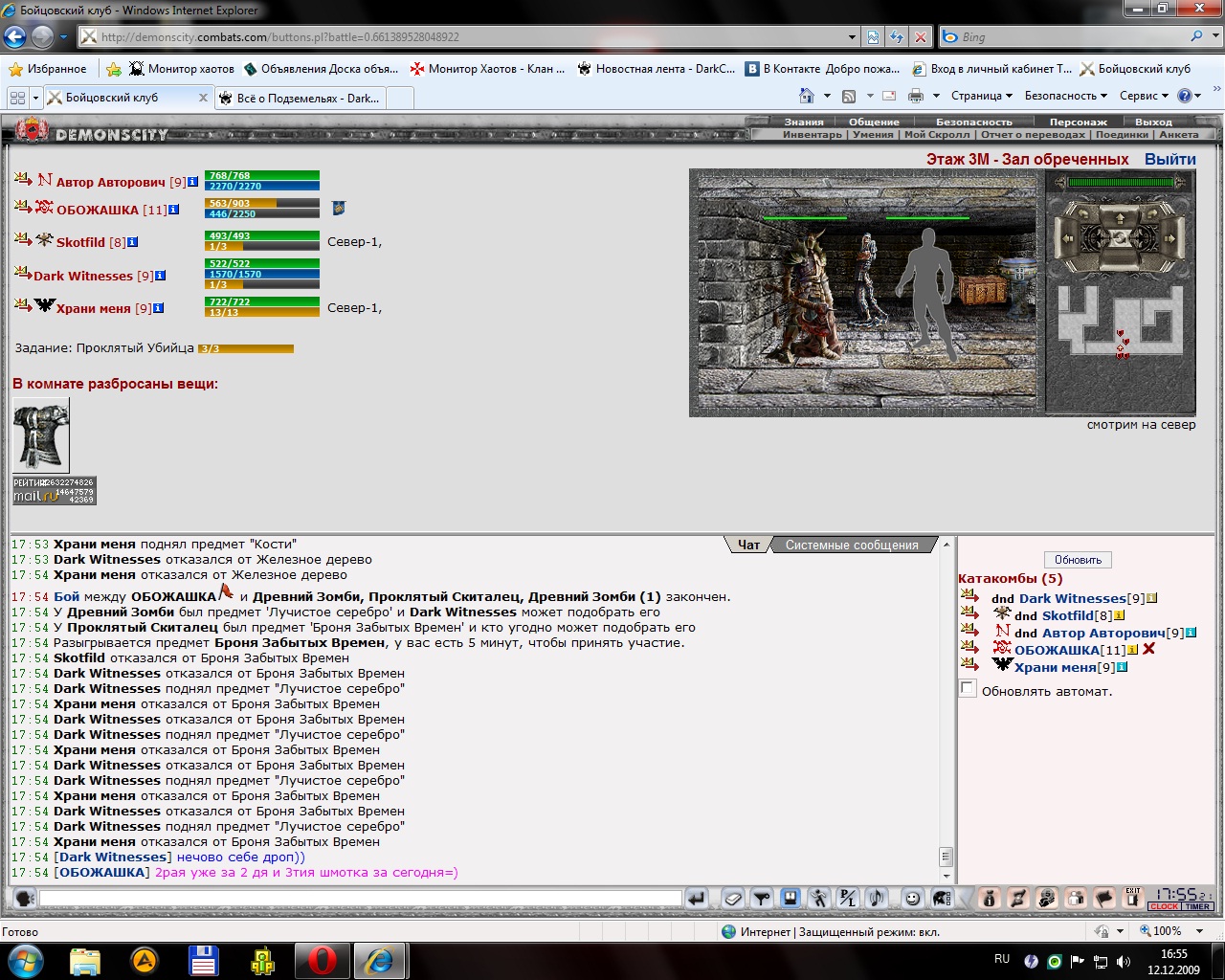Screen dimensions: 1225x980
Task: Click the send message arrow button
Action: pos(697,898)
